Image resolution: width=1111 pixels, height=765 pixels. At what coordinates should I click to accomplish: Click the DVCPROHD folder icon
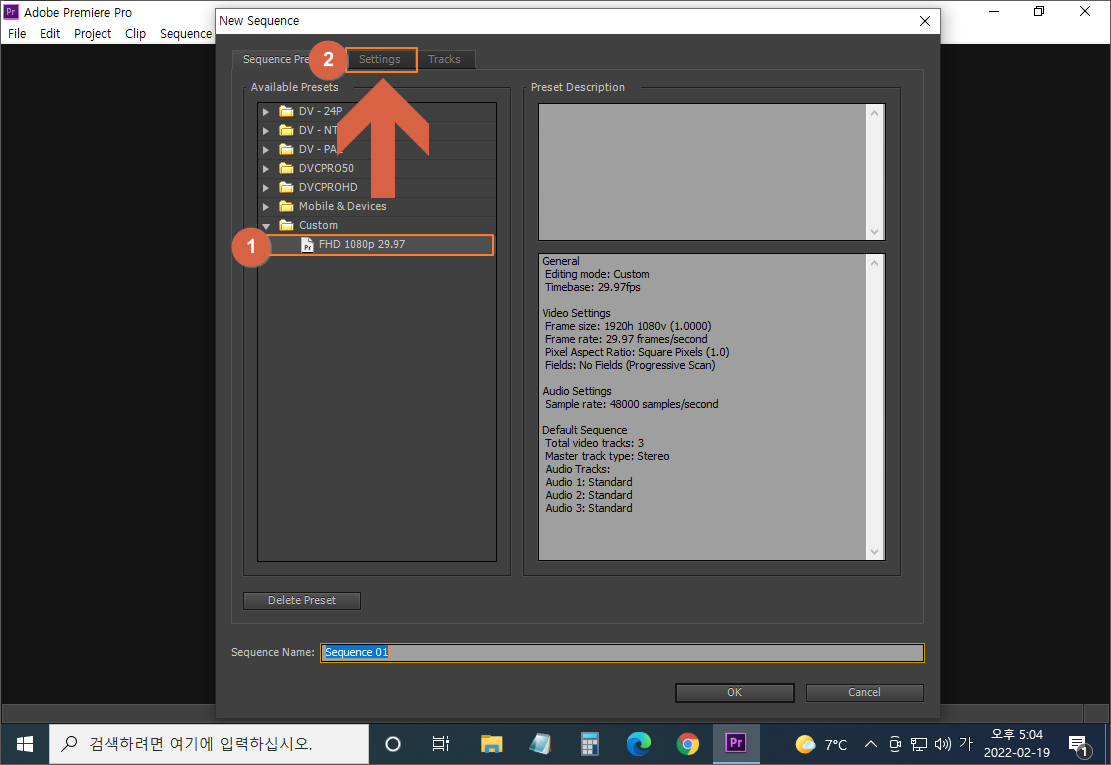click(x=286, y=187)
